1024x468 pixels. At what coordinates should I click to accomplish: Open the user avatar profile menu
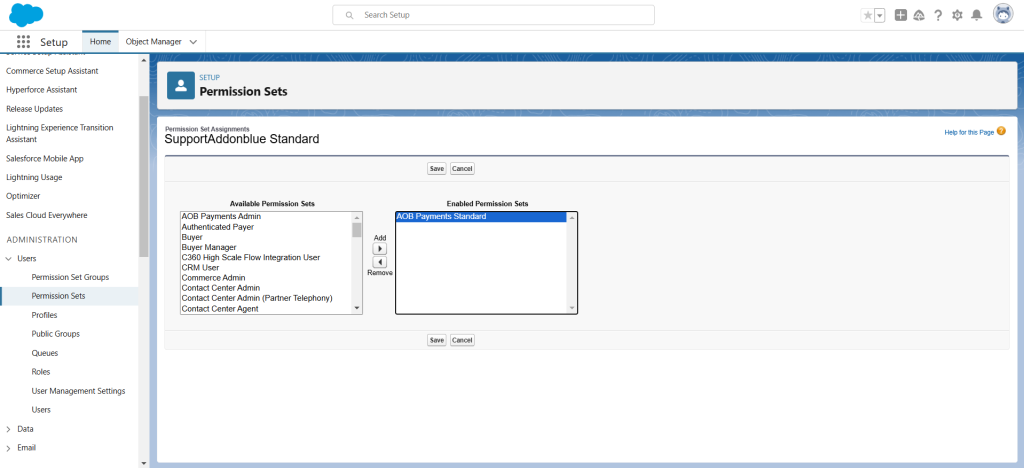pos(1003,14)
